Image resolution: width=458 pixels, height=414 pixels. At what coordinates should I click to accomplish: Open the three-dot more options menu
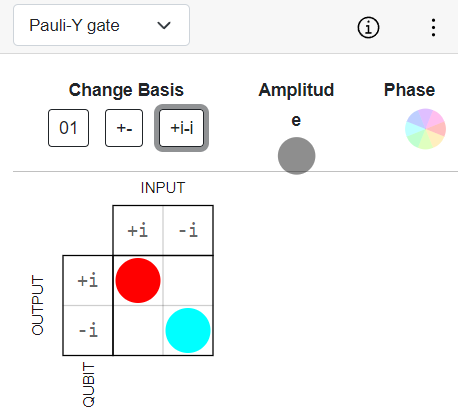point(433,27)
